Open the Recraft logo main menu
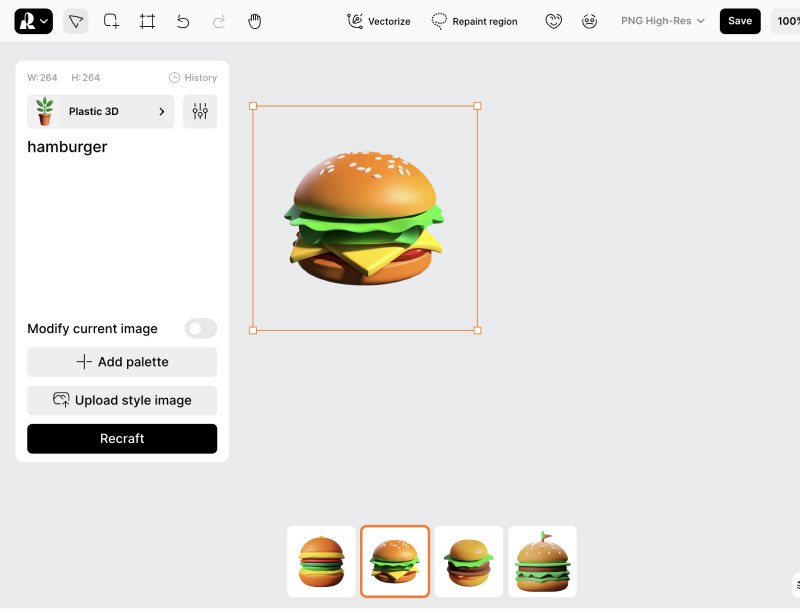 tap(33, 21)
